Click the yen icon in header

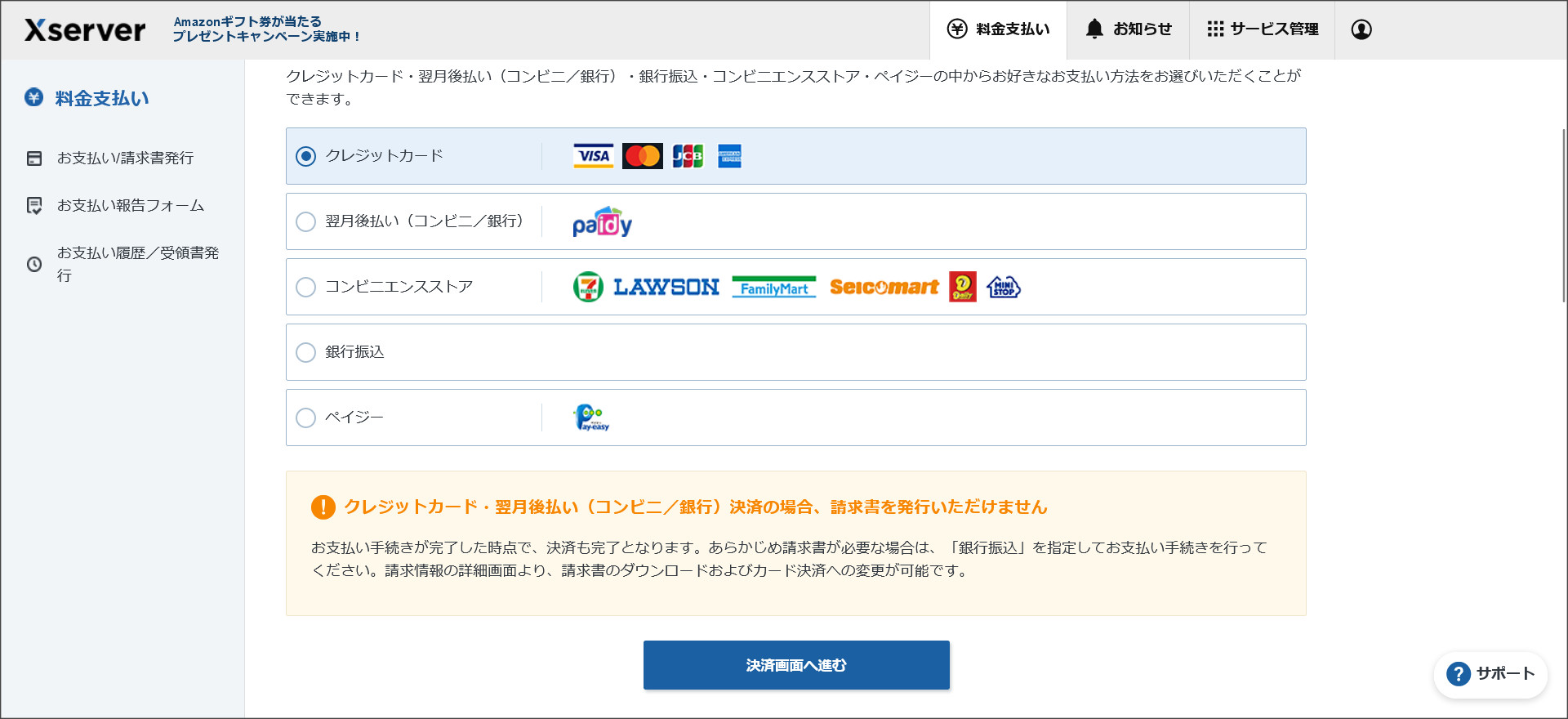click(957, 29)
